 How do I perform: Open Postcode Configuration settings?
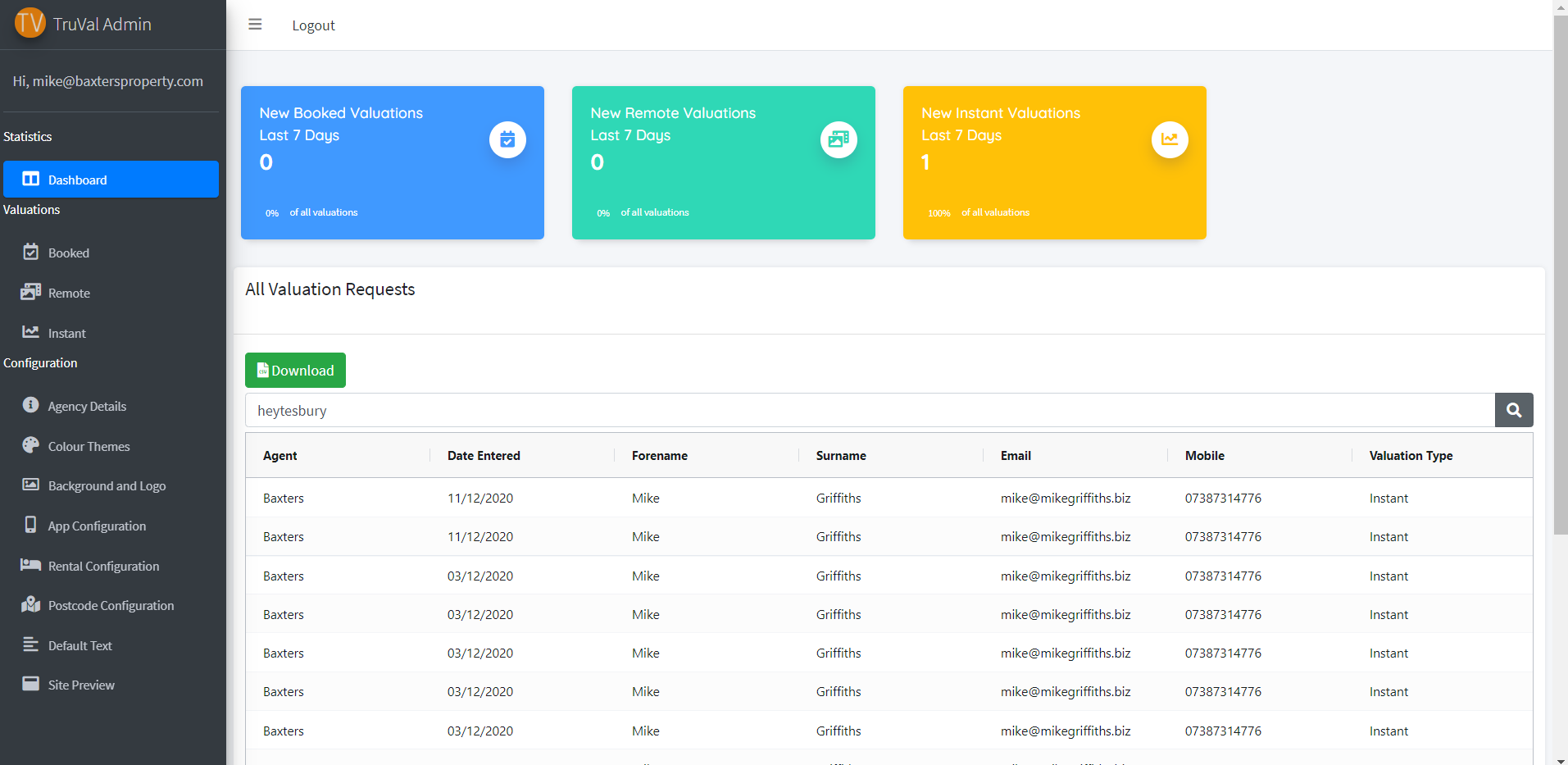coord(111,605)
